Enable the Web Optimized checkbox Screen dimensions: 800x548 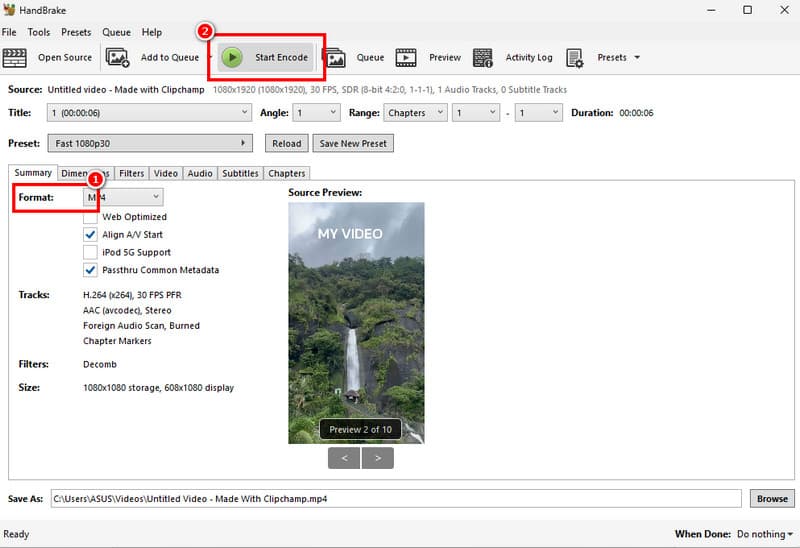pos(91,217)
